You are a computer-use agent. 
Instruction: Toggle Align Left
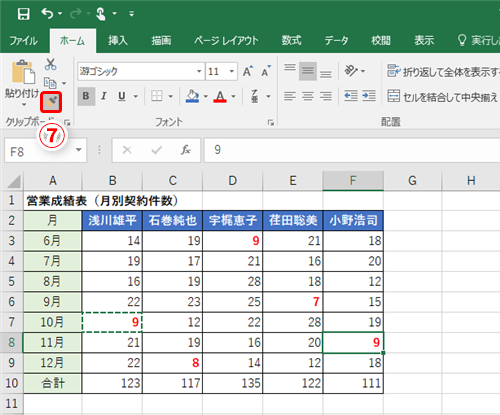[x=290, y=96]
